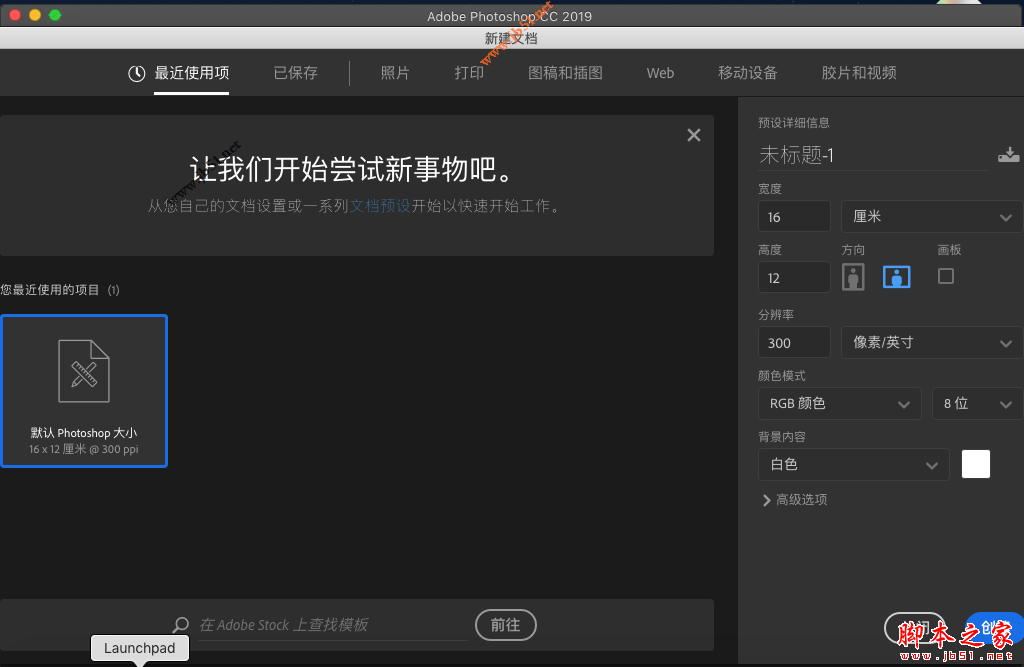The height and width of the screenshot is (667, 1024).
Task: Click the 颜色模式 label
Action: [782, 376]
